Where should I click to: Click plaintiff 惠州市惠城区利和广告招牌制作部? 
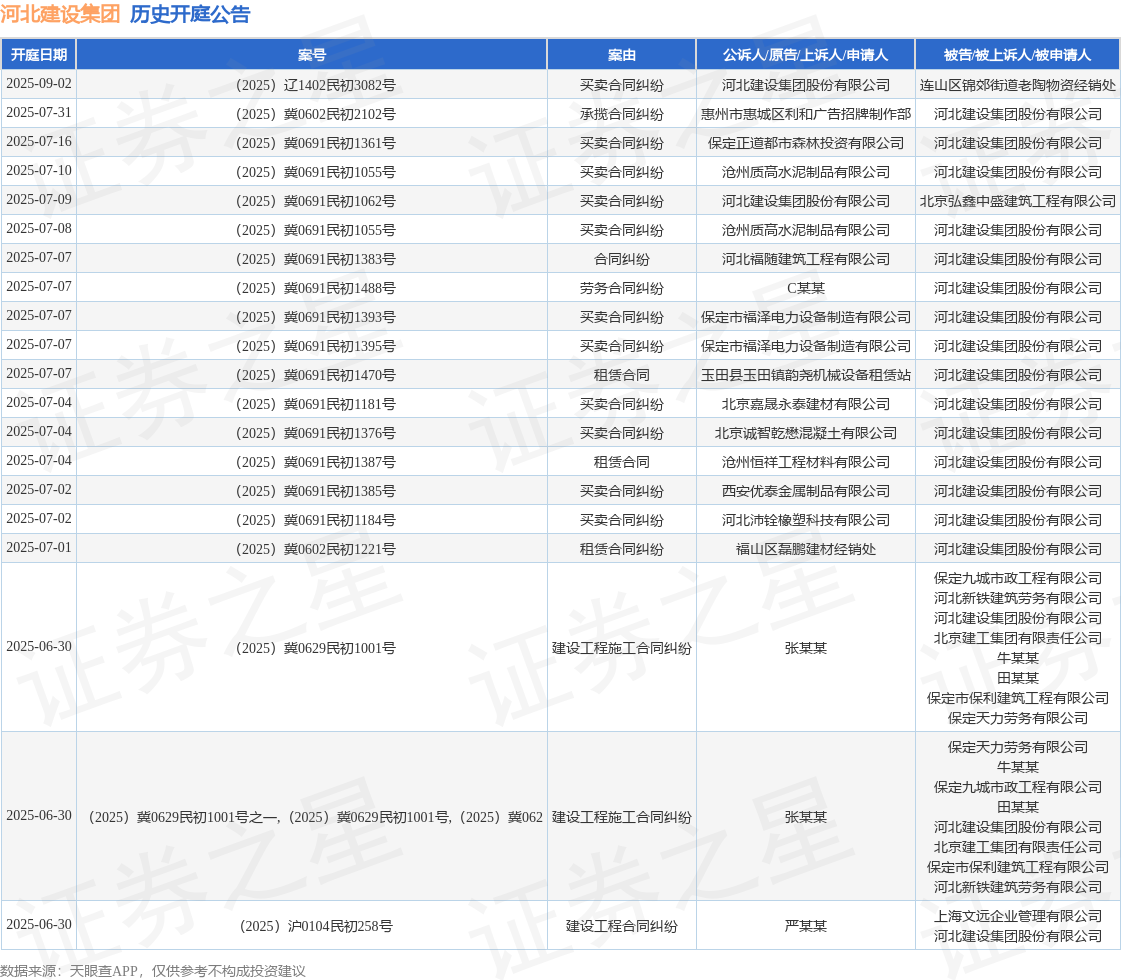coord(806,114)
